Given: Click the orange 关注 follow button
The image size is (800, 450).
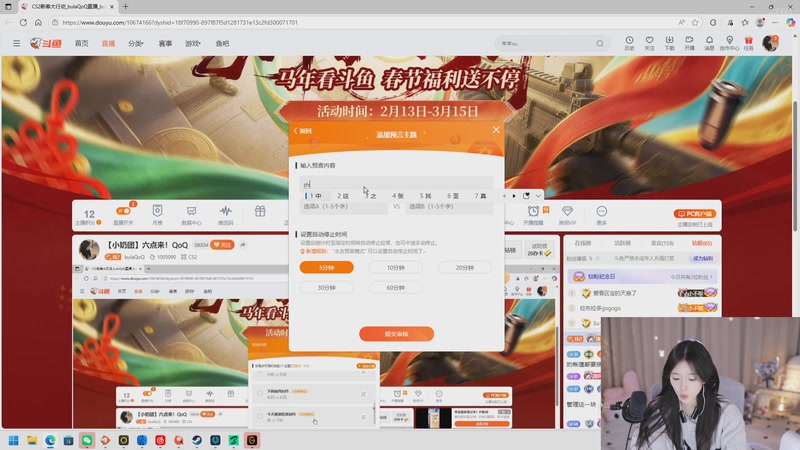Looking at the screenshot, I should click(x=222, y=245).
